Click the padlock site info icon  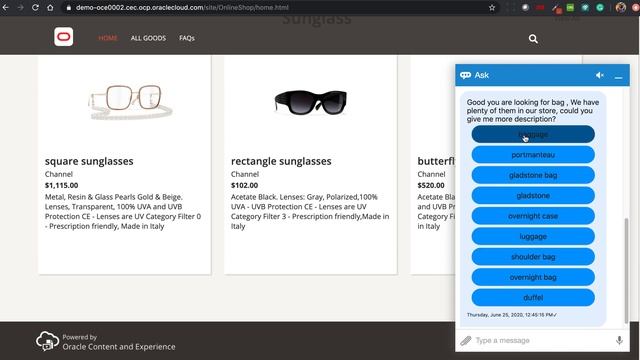tap(69, 8)
